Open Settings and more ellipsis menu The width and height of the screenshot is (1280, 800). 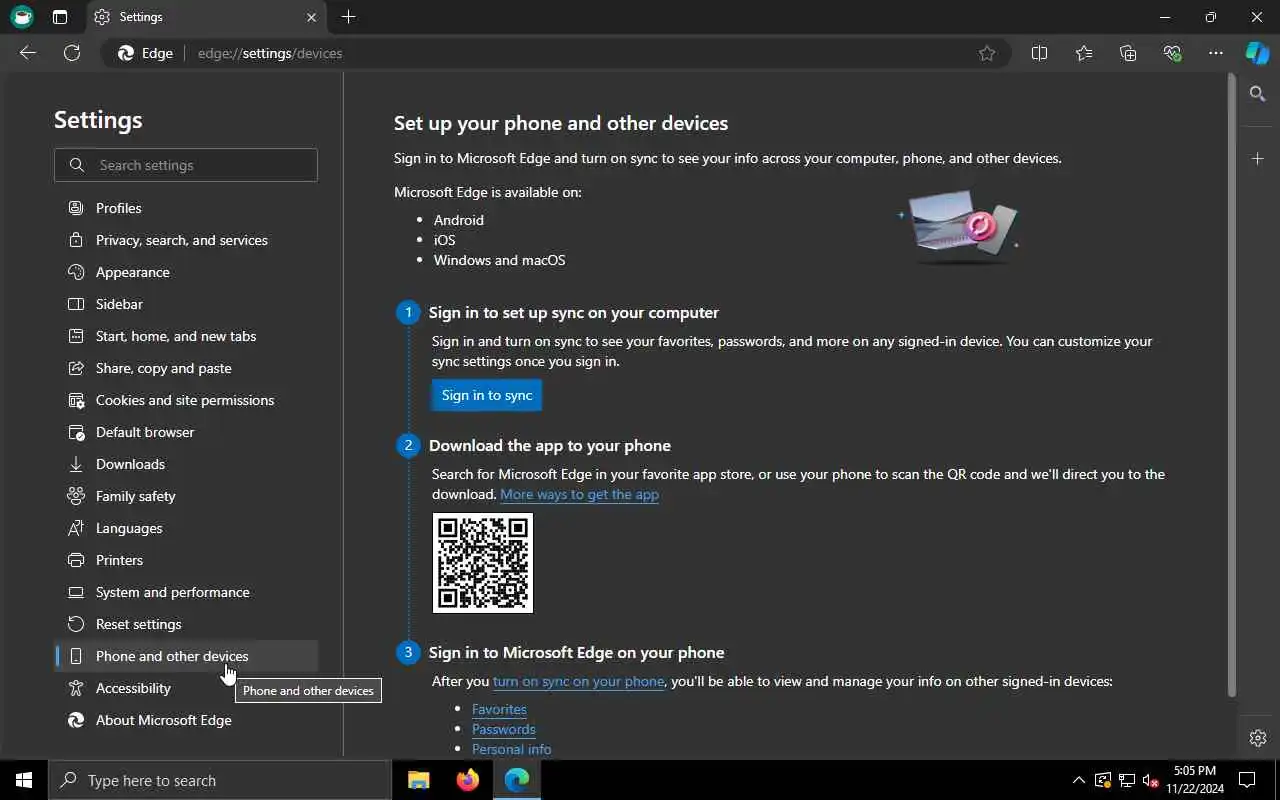tap(1216, 53)
